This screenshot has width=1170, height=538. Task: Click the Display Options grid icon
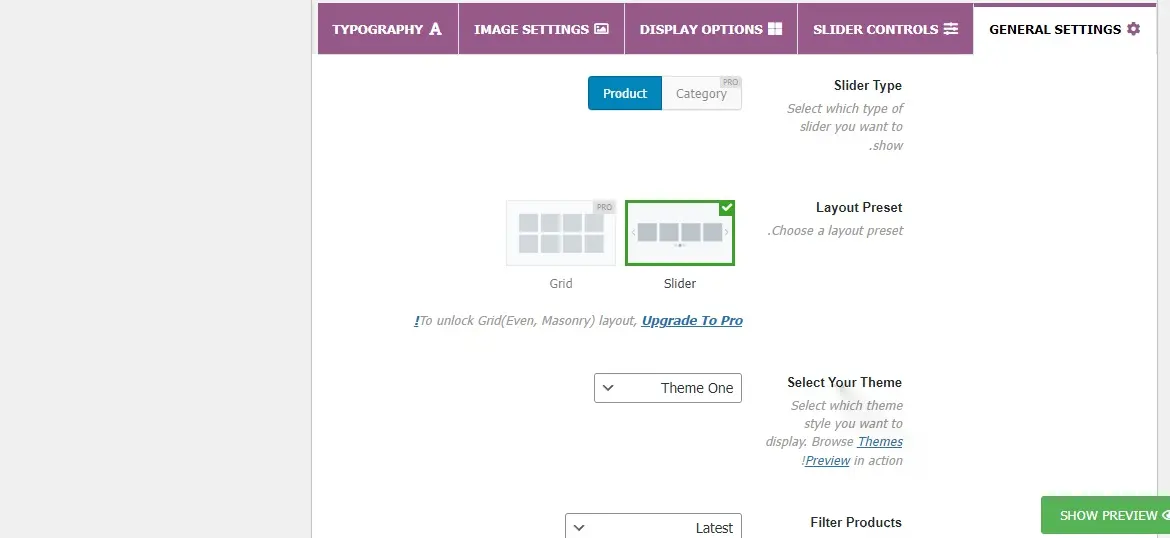(x=775, y=29)
